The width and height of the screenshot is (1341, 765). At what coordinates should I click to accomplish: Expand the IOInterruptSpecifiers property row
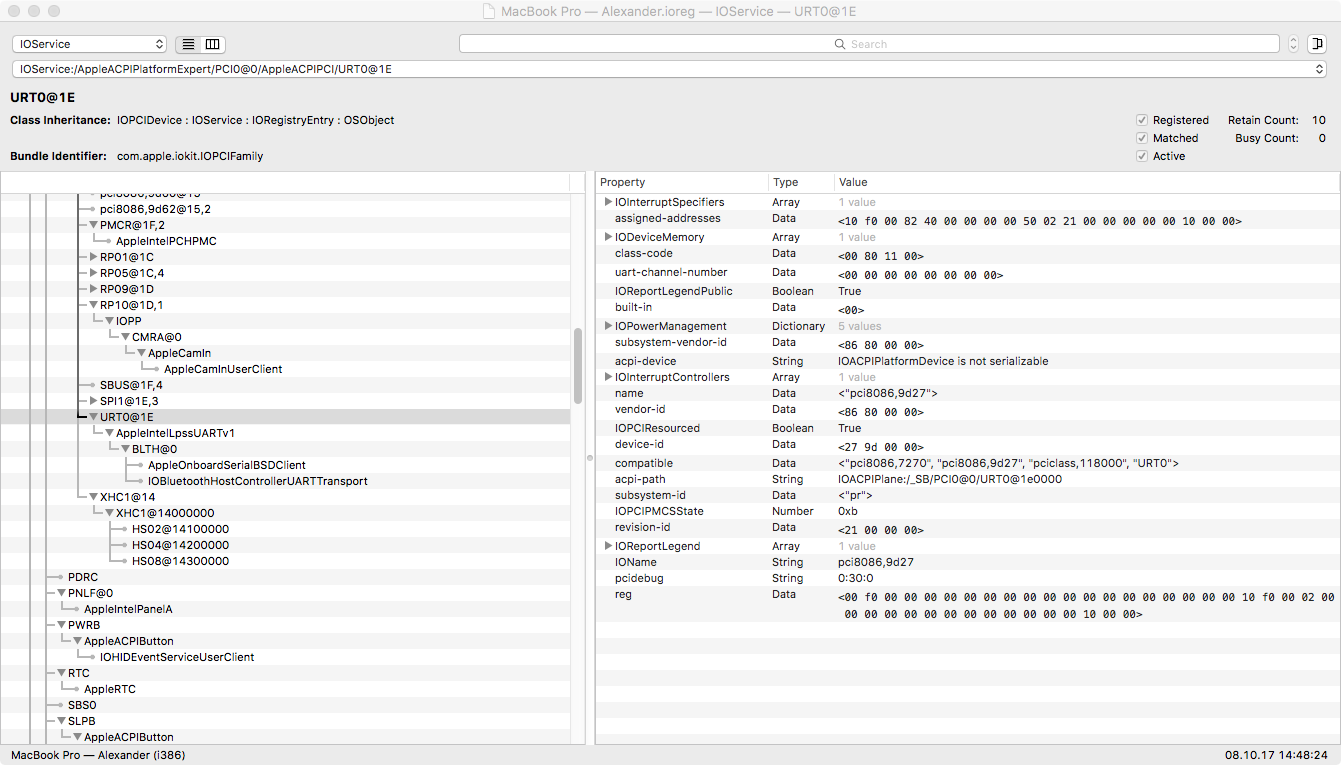(x=608, y=202)
